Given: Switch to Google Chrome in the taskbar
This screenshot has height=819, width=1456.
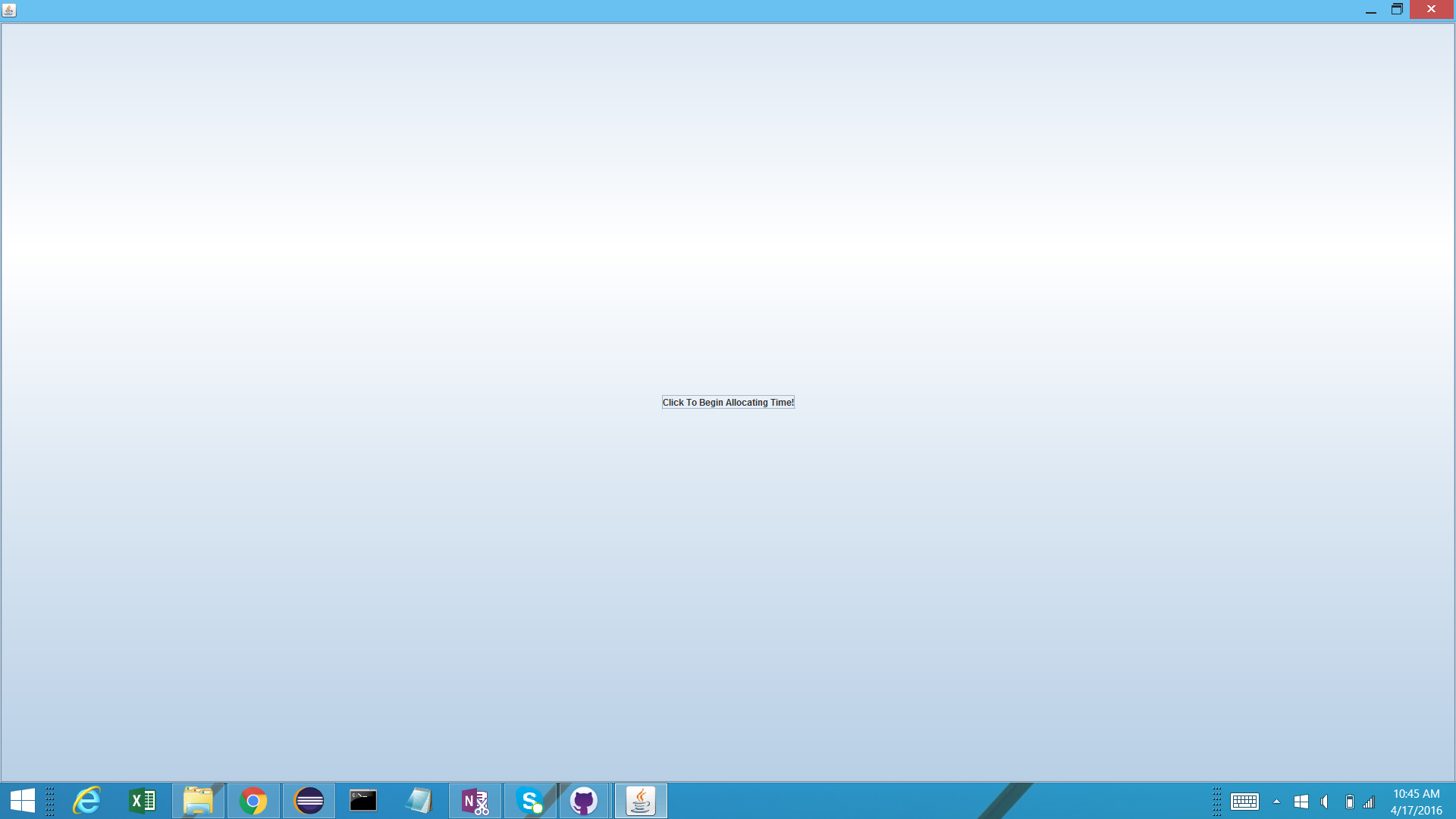Looking at the screenshot, I should click(253, 801).
